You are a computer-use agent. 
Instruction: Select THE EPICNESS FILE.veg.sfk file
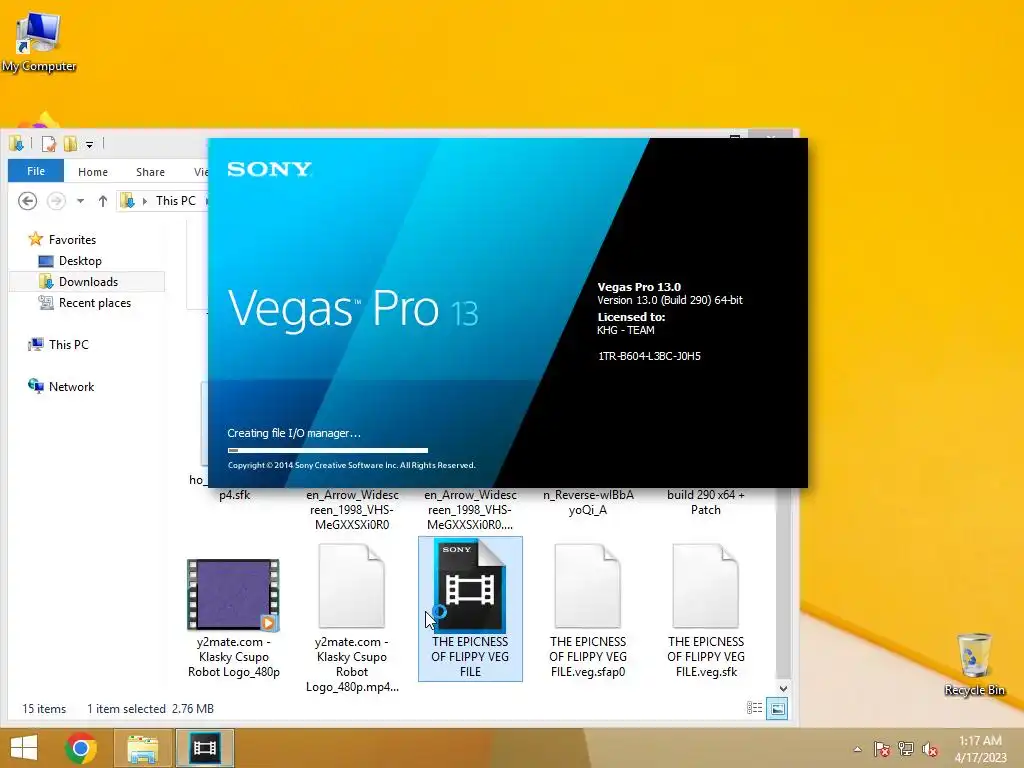tap(706, 610)
